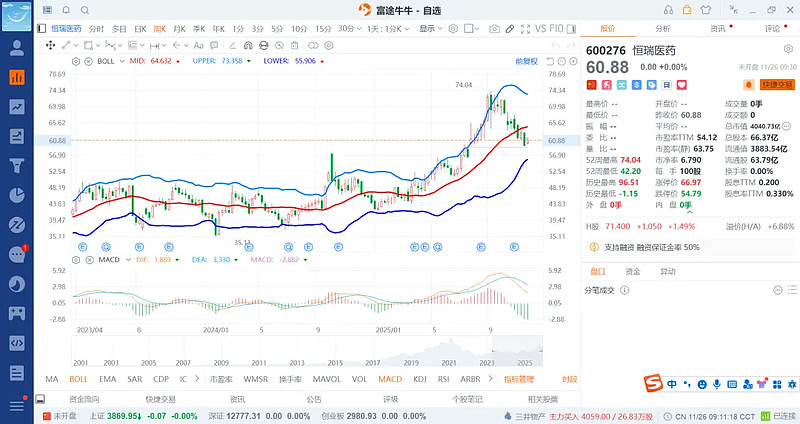Delete drawings with trash can icon

pyautogui.click(x=294, y=45)
